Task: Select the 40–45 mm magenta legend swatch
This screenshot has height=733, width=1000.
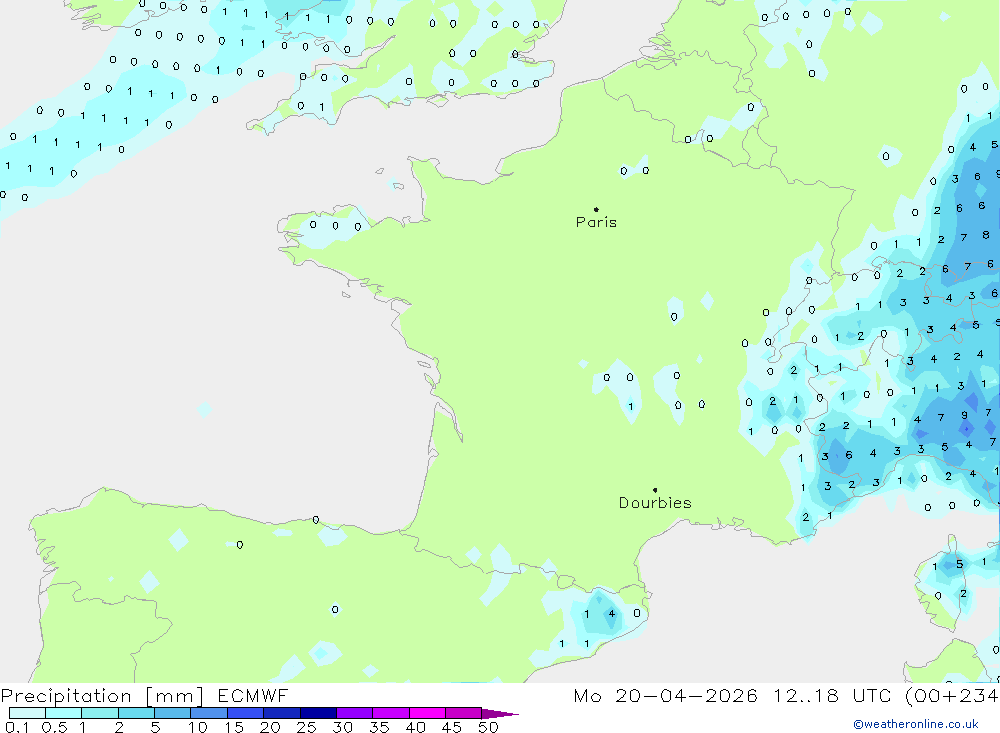Action: pos(427,713)
